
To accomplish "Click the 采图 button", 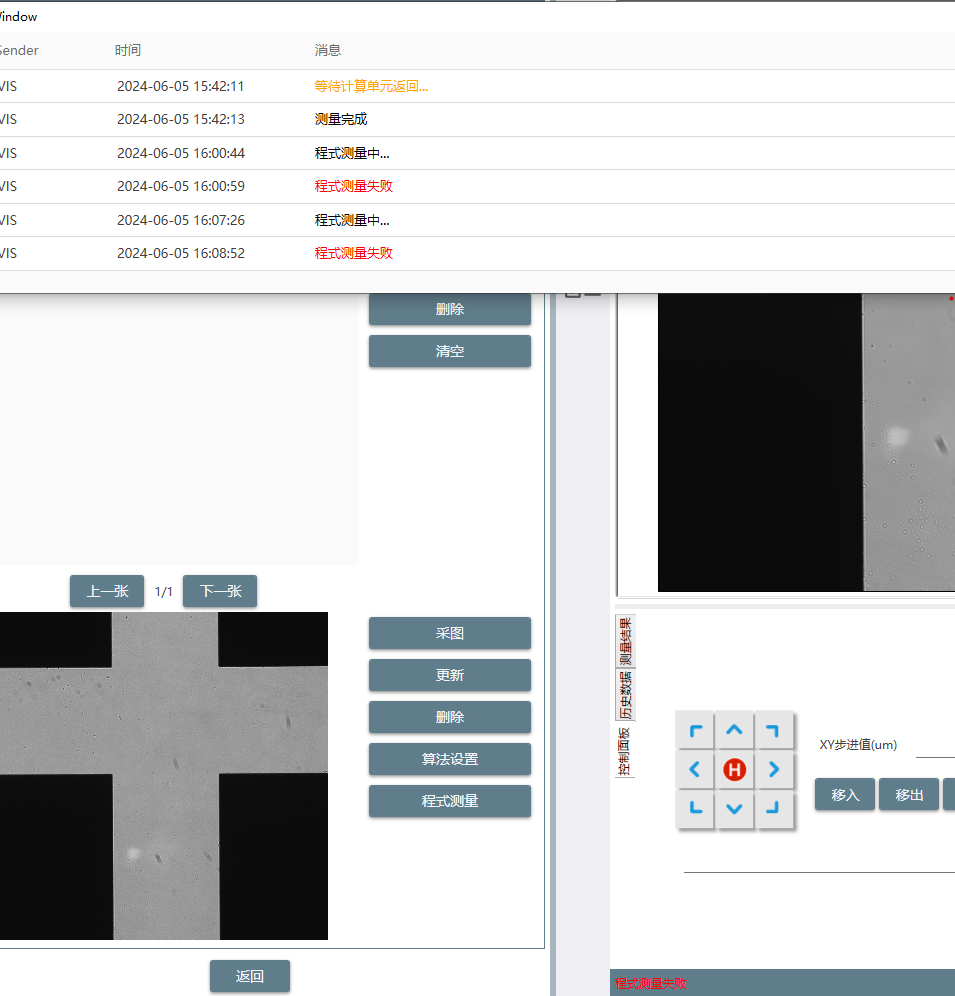I will pyautogui.click(x=450, y=633).
